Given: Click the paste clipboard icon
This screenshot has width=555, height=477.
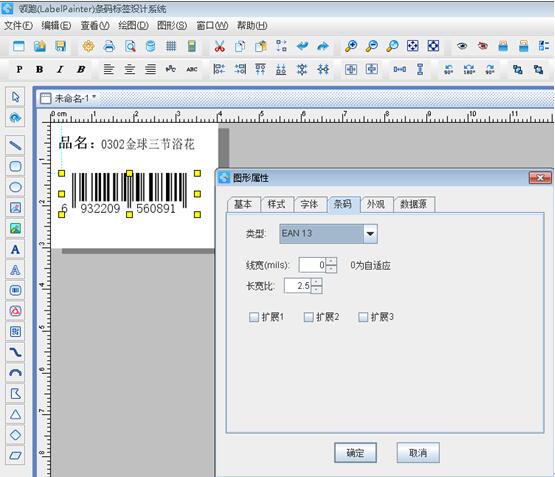Looking at the screenshot, I should pyautogui.click(x=261, y=46).
